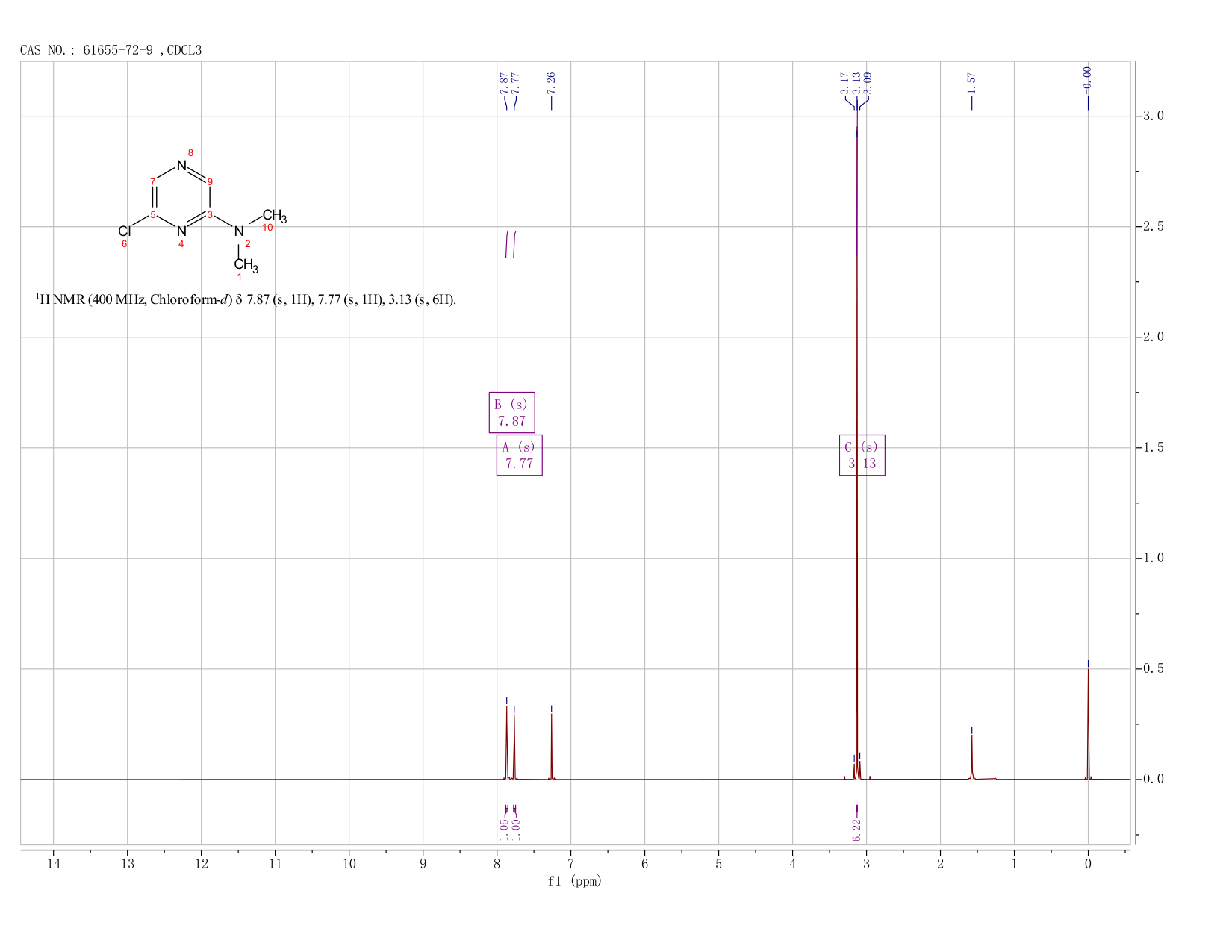Click the amine nitrogen numbered 2 in the structure

[239, 231]
